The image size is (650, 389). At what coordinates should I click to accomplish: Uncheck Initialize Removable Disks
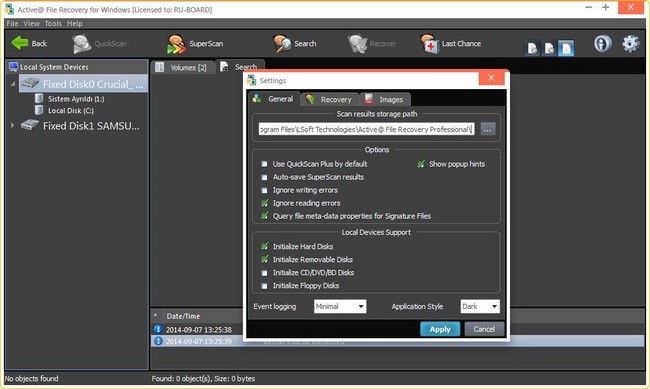(264, 259)
